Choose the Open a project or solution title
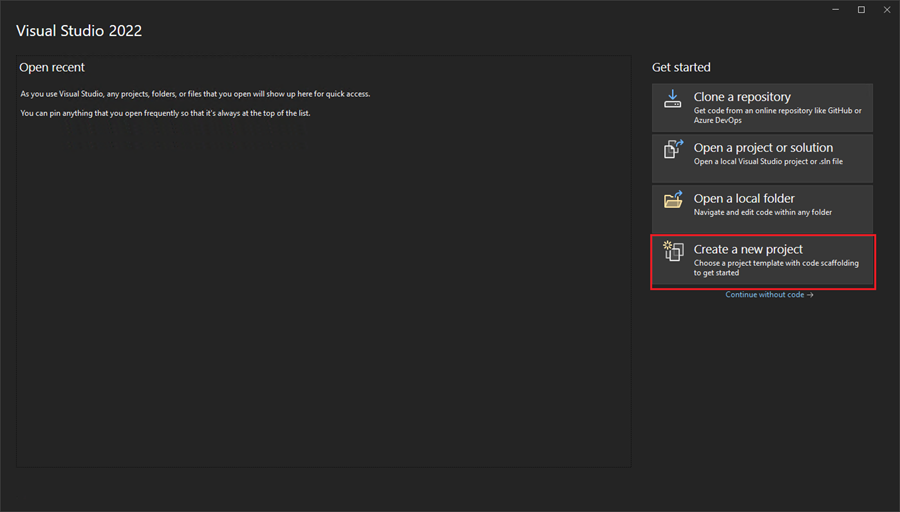The height and width of the screenshot is (512, 900). pyautogui.click(x=763, y=148)
